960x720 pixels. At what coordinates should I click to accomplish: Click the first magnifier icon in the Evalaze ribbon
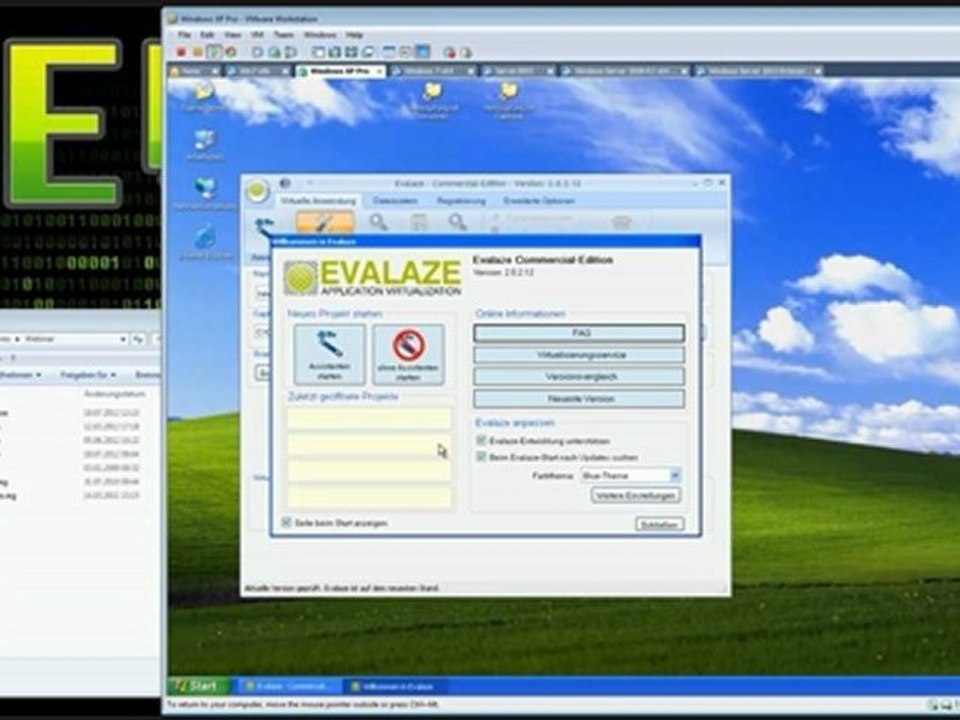pyautogui.click(x=378, y=222)
